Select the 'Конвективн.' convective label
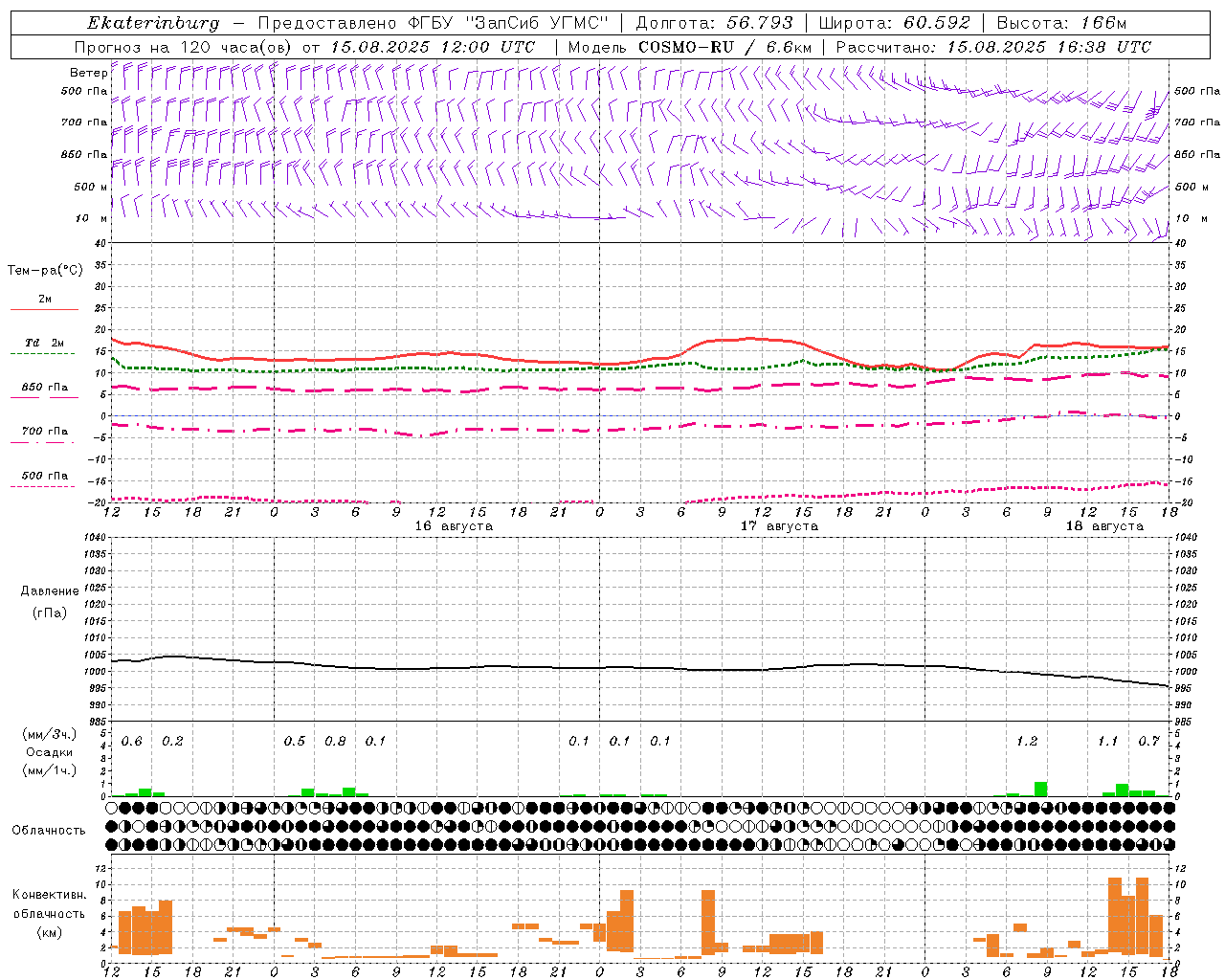 click(x=50, y=895)
